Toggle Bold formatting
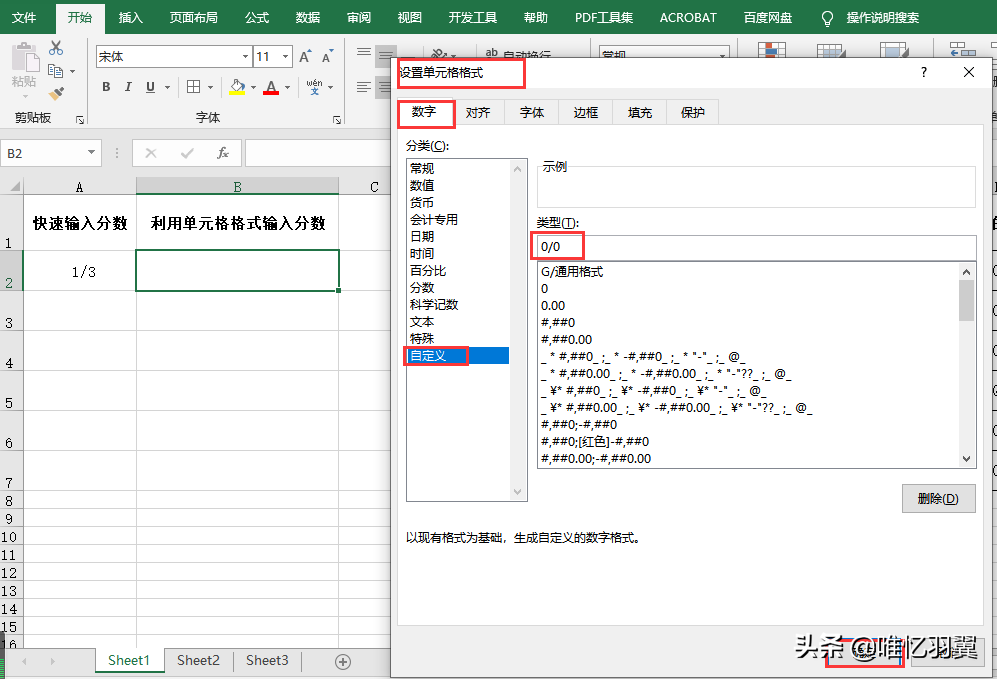Screen dimensions: 997x679 click(x=106, y=87)
